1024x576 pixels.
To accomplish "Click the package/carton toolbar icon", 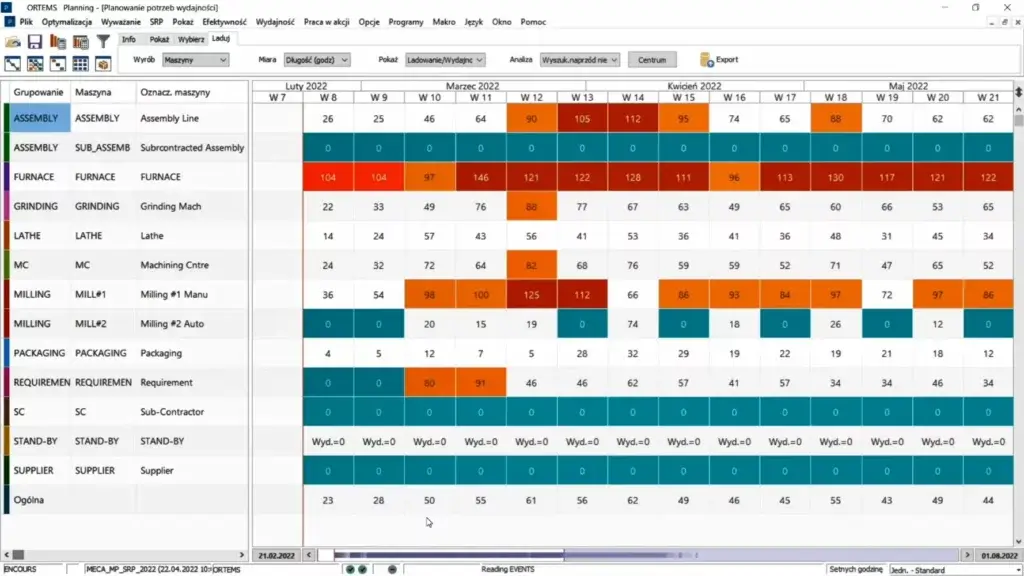I will point(102,64).
